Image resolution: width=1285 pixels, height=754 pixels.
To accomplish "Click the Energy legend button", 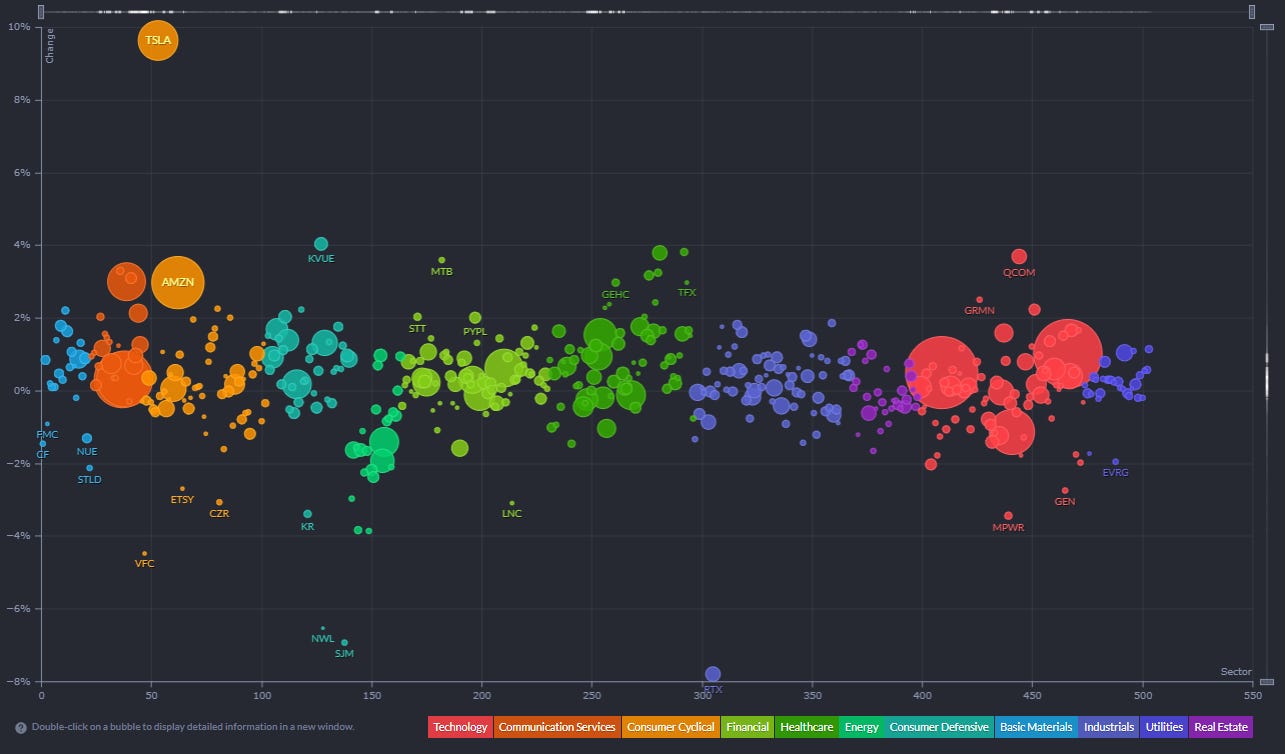I will point(860,727).
